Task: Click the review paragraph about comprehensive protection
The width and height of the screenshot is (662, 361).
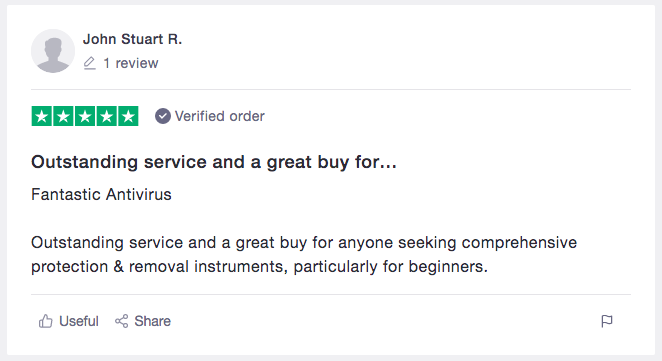Action: (x=304, y=255)
